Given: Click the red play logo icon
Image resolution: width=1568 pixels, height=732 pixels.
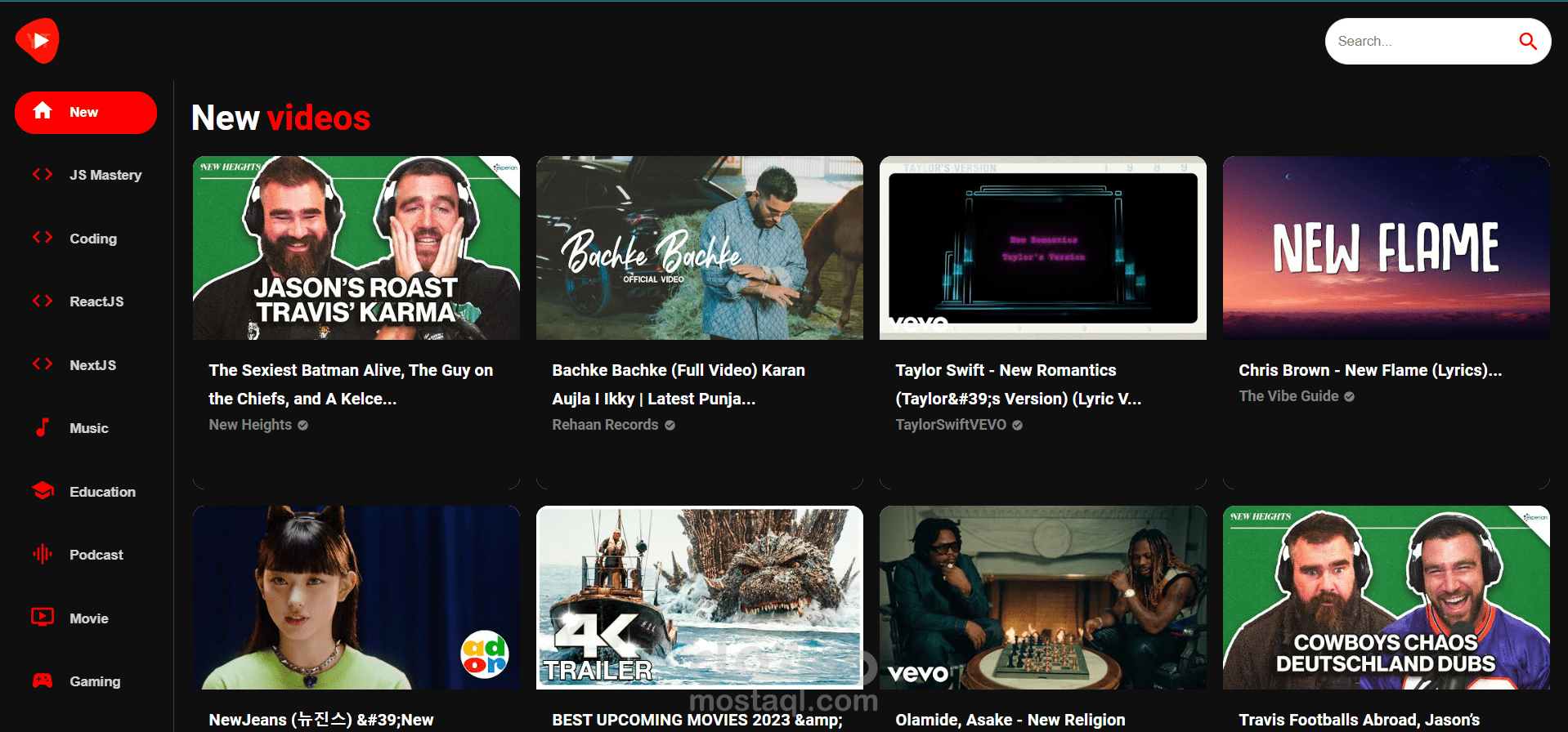Looking at the screenshot, I should [x=38, y=40].
